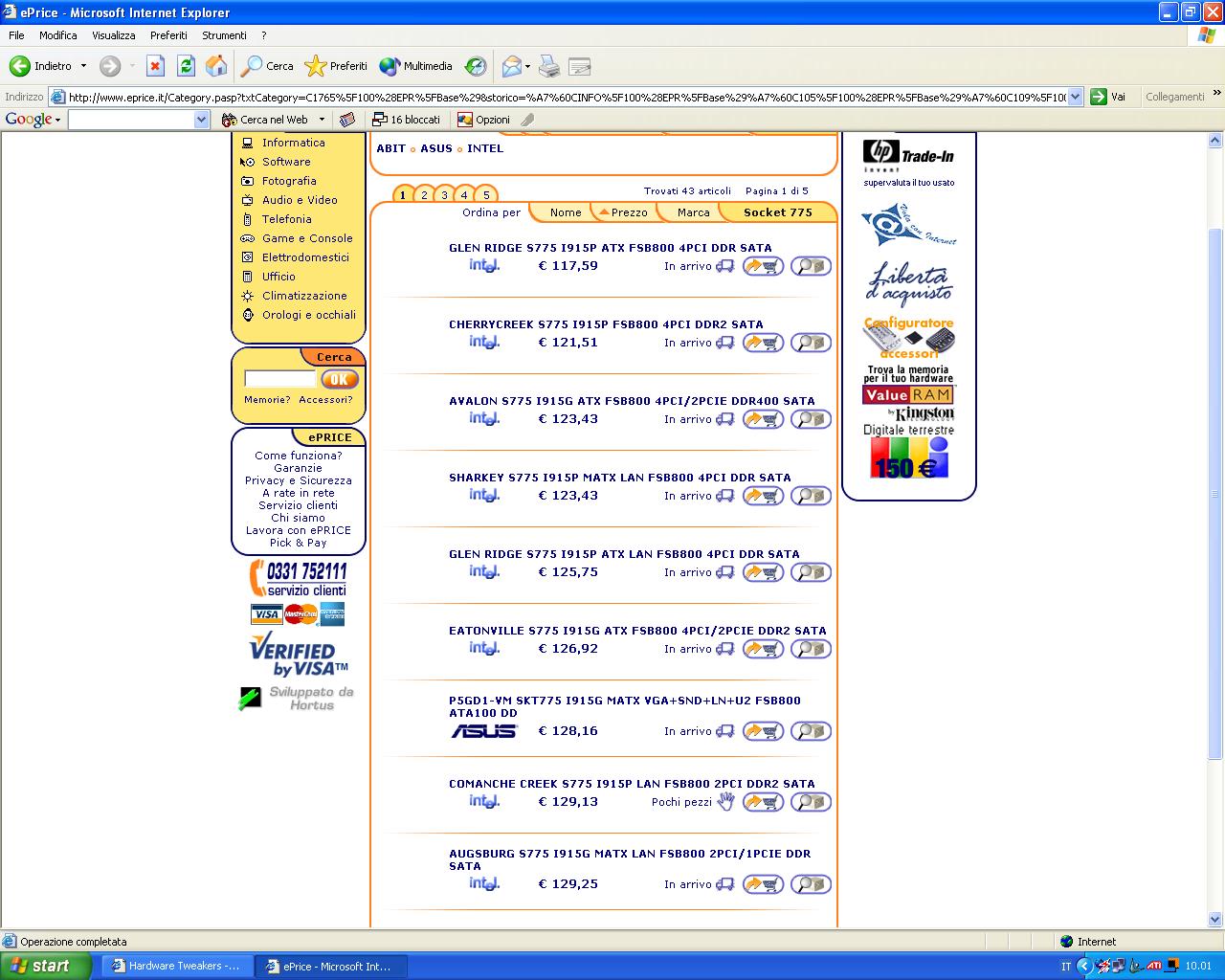View details of EATONVILLE € 126,92
This screenshot has height=980, width=1225.
click(811, 649)
